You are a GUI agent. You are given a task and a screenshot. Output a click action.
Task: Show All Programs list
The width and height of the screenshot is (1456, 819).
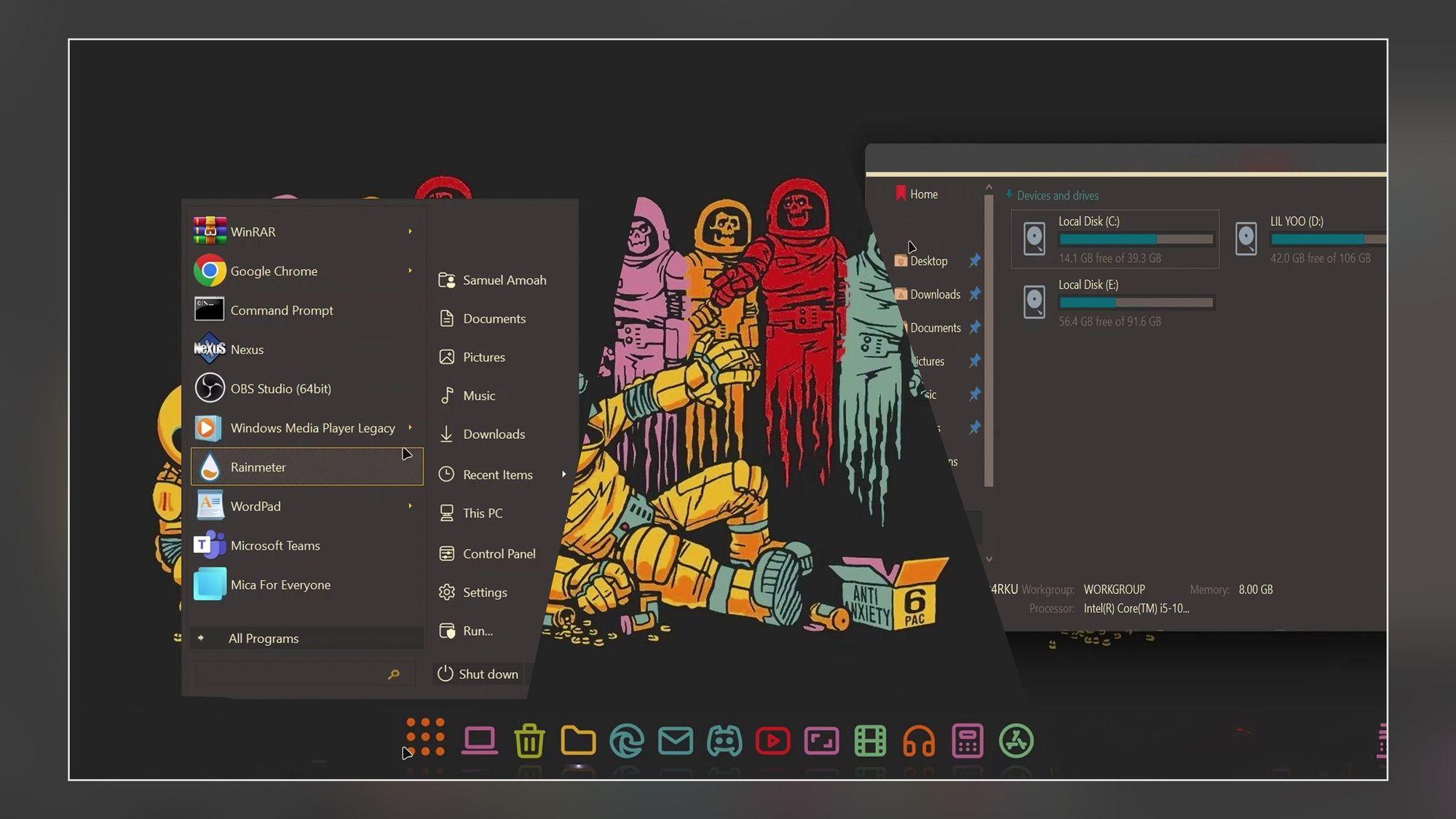tap(306, 638)
